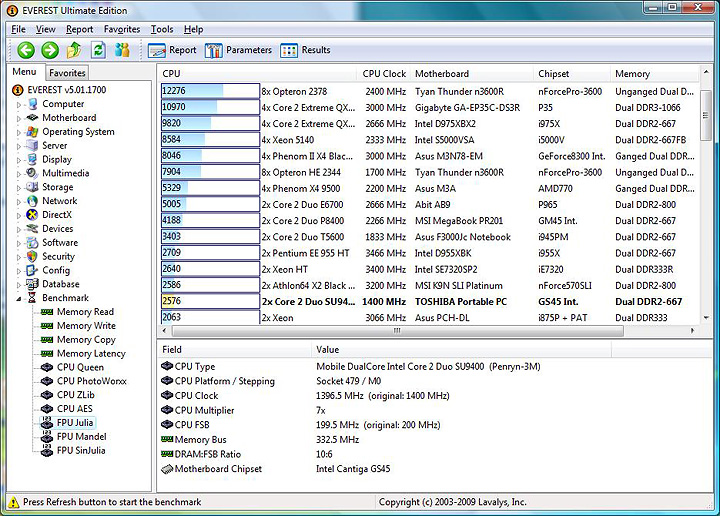The height and width of the screenshot is (516, 720).
Task: Expand the Computer tree node
Action: coord(19,105)
